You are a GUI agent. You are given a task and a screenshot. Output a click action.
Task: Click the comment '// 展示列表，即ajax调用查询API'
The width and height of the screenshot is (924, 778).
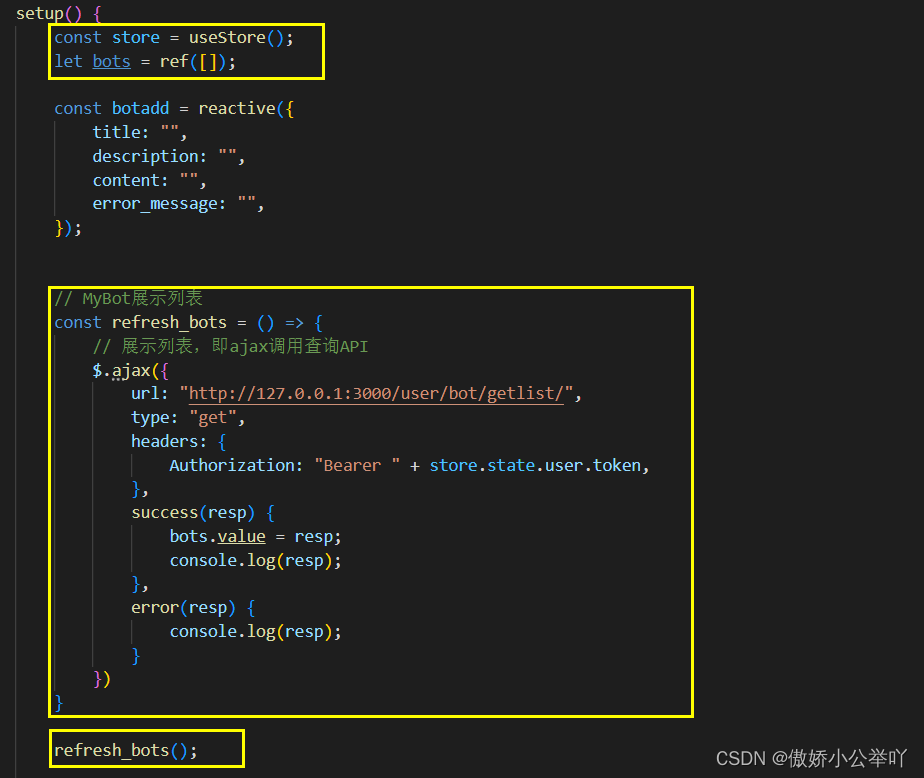230,346
